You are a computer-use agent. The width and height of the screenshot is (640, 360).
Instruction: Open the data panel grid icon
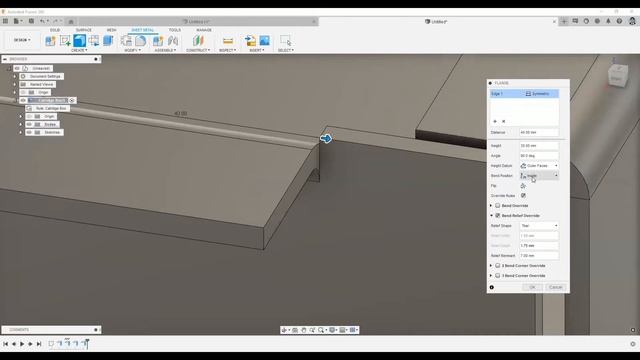click(x=5, y=21)
